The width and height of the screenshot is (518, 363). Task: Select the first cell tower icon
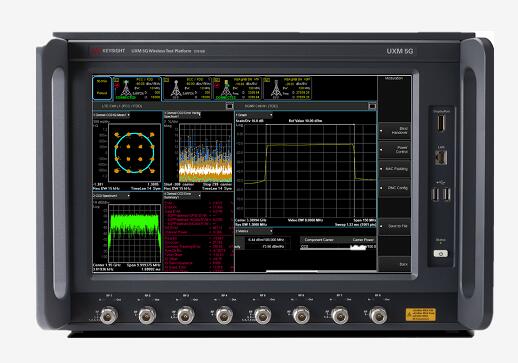[x=126, y=89]
